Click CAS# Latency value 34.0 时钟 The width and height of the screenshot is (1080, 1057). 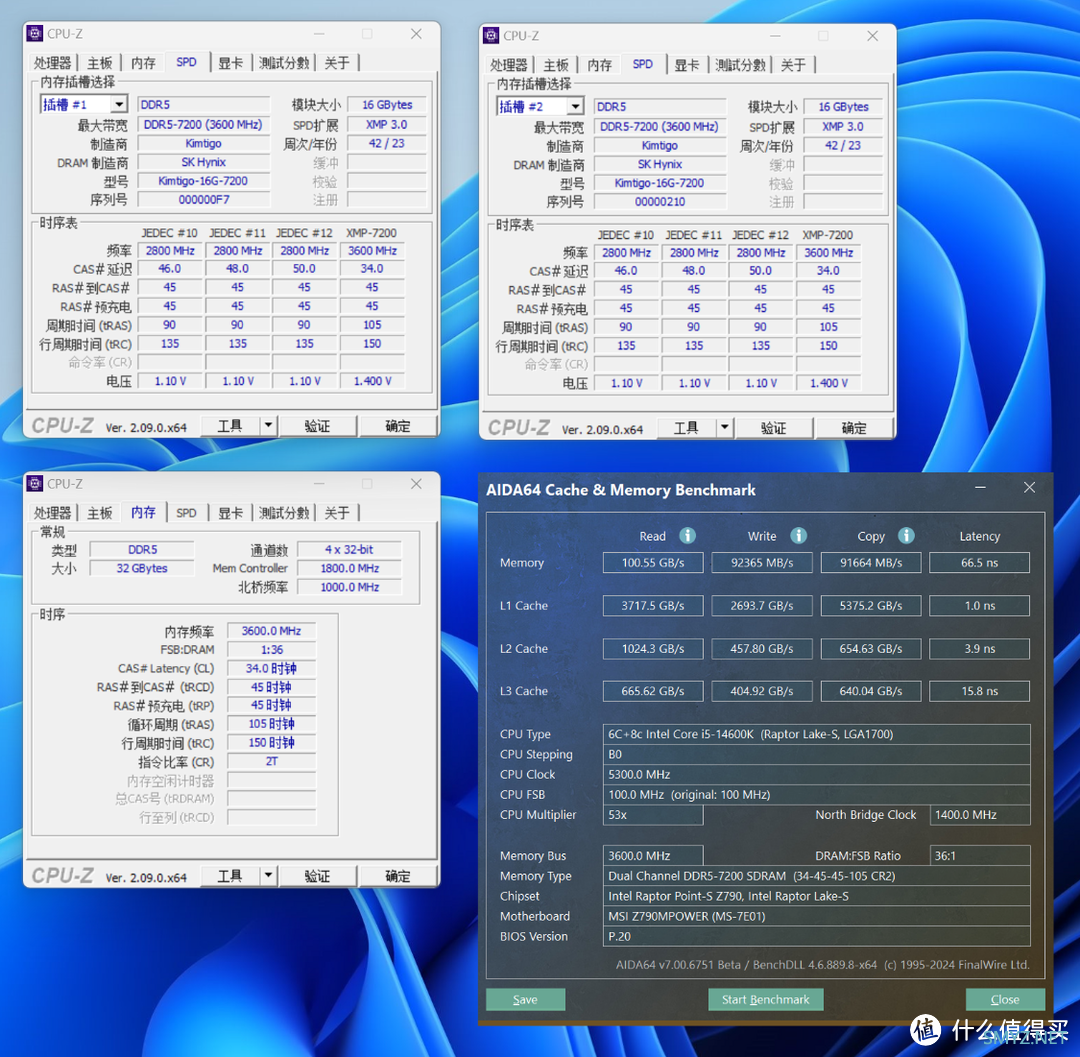tap(271, 668)
